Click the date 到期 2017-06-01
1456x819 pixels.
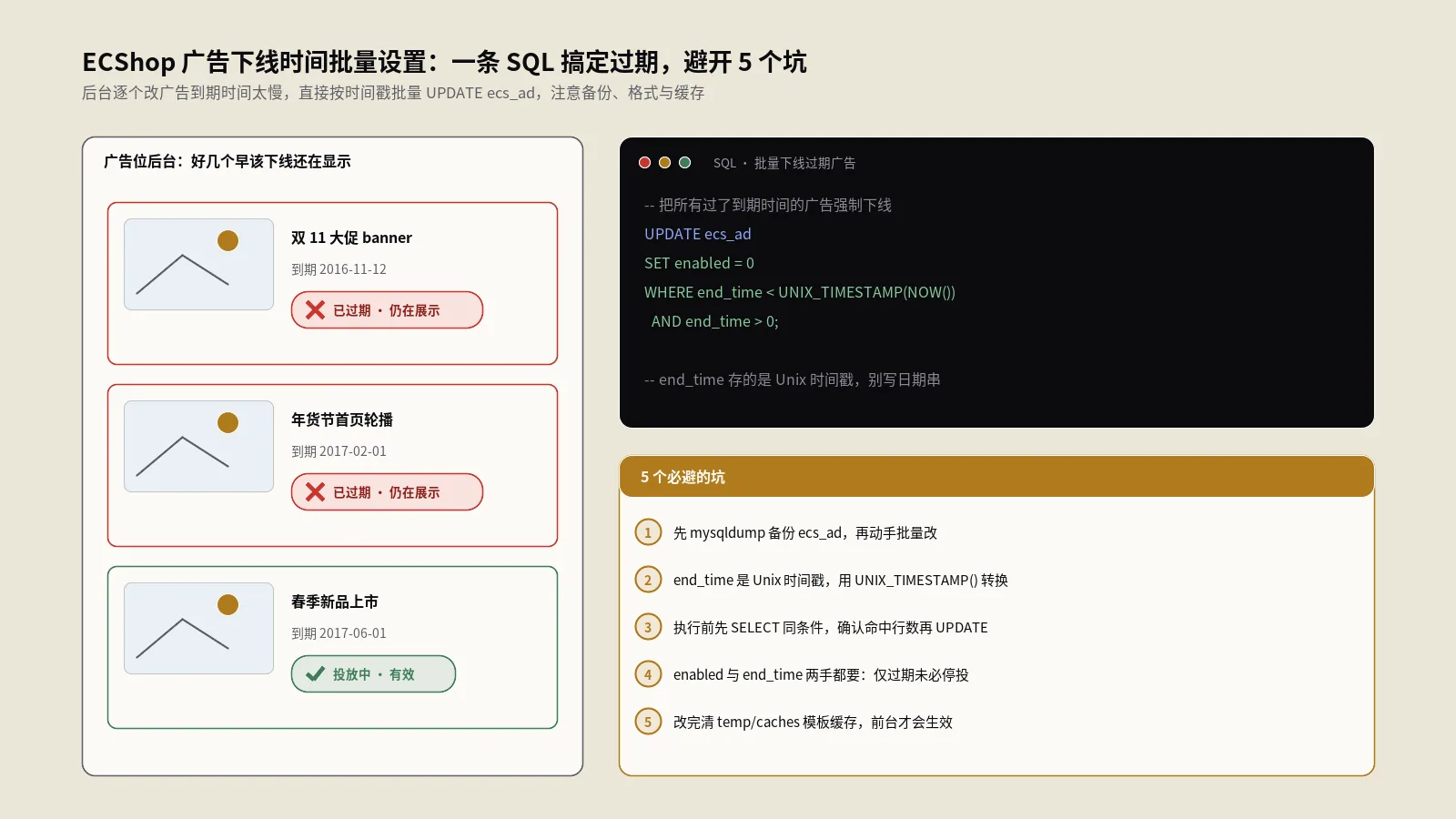(x=339, y=633)
